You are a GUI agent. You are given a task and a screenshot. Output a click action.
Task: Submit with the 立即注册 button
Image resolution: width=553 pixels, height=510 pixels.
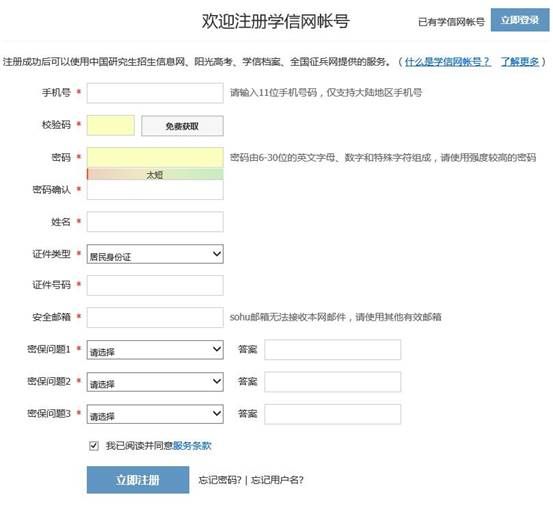138,480
